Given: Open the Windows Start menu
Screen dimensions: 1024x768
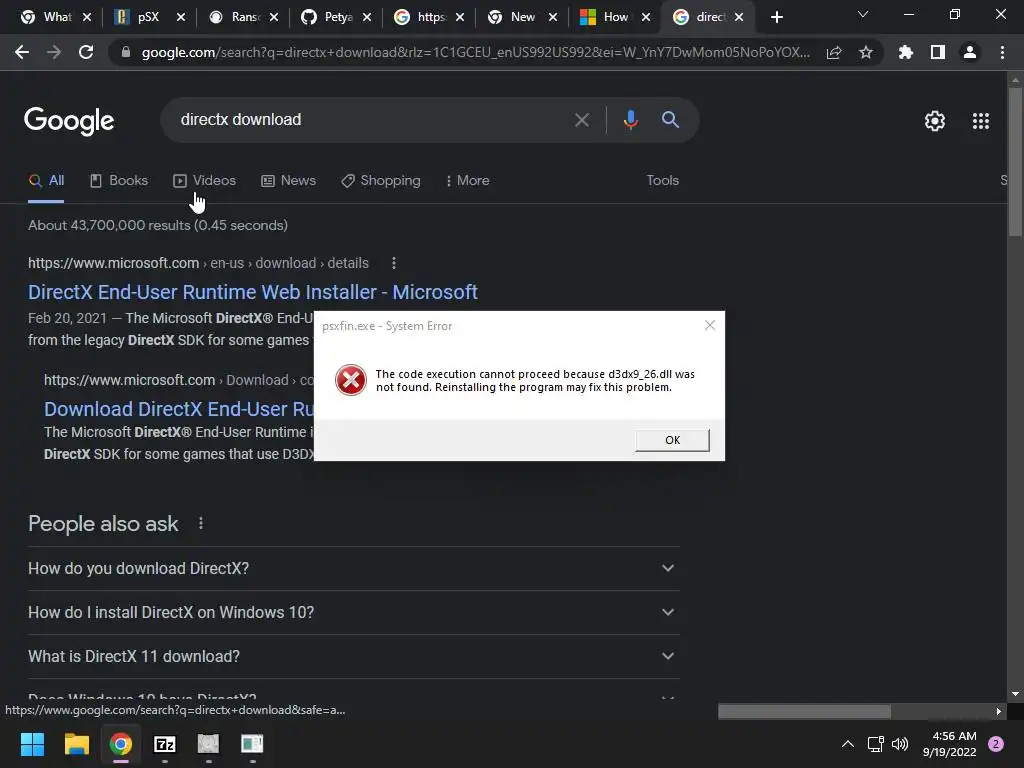Looking at the screenshot, I should (32, 744).
